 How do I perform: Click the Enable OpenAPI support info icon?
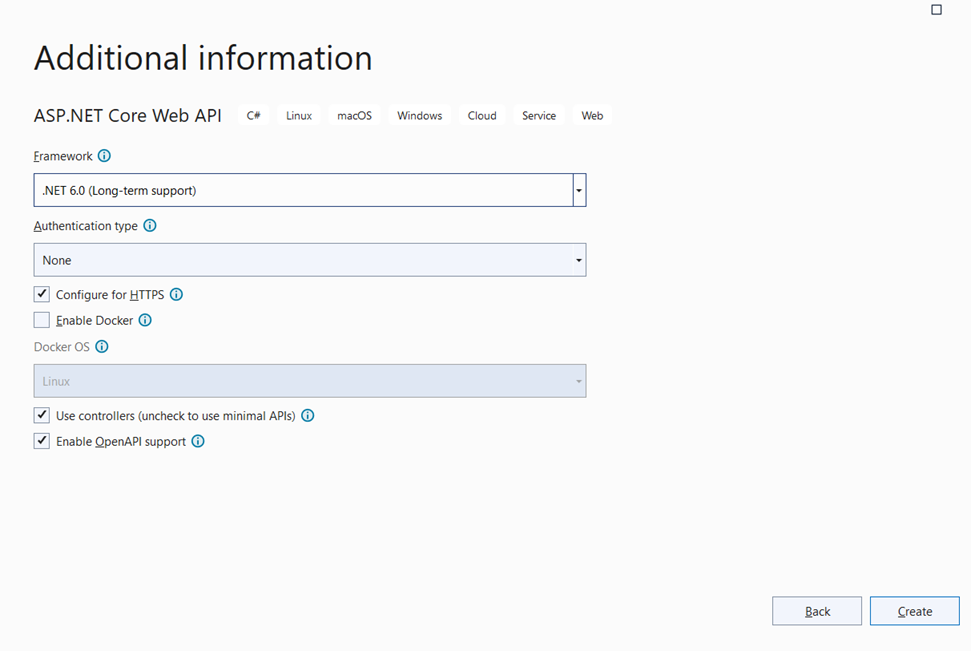tap(198, 441)
